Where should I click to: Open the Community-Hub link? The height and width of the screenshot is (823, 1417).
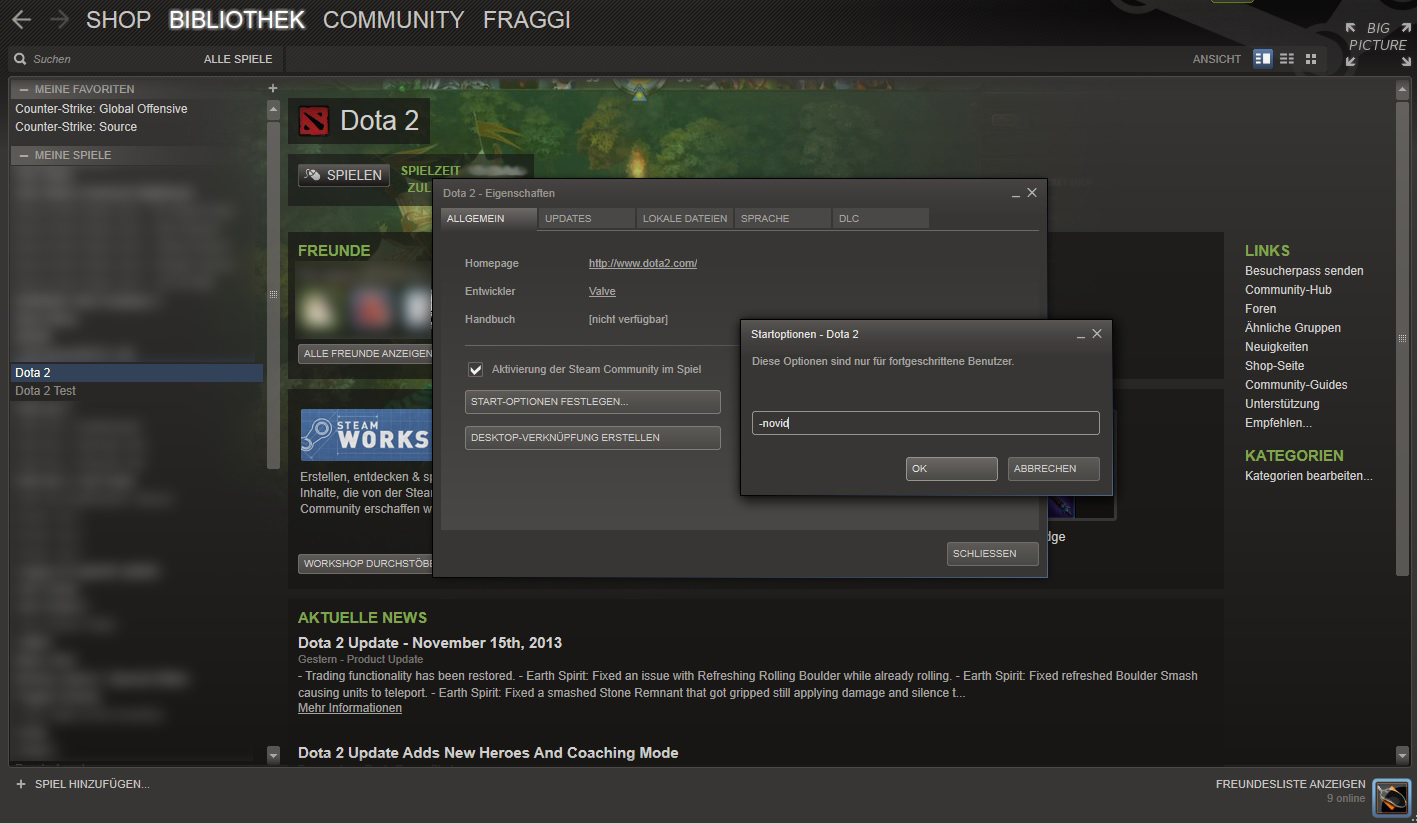click(1288, 290)
